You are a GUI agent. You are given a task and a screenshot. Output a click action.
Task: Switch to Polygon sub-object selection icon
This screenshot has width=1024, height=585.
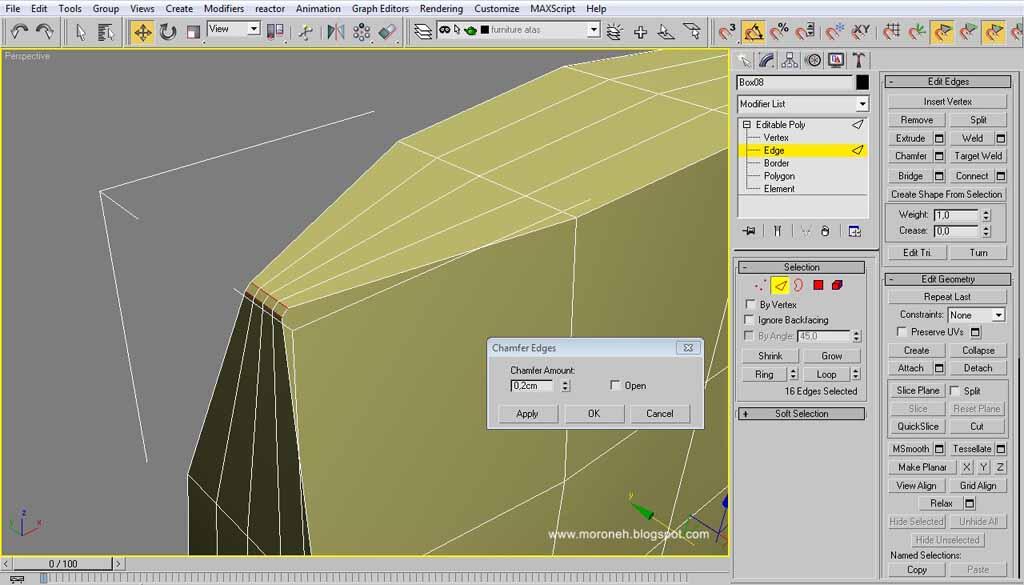tap(818, 286)
